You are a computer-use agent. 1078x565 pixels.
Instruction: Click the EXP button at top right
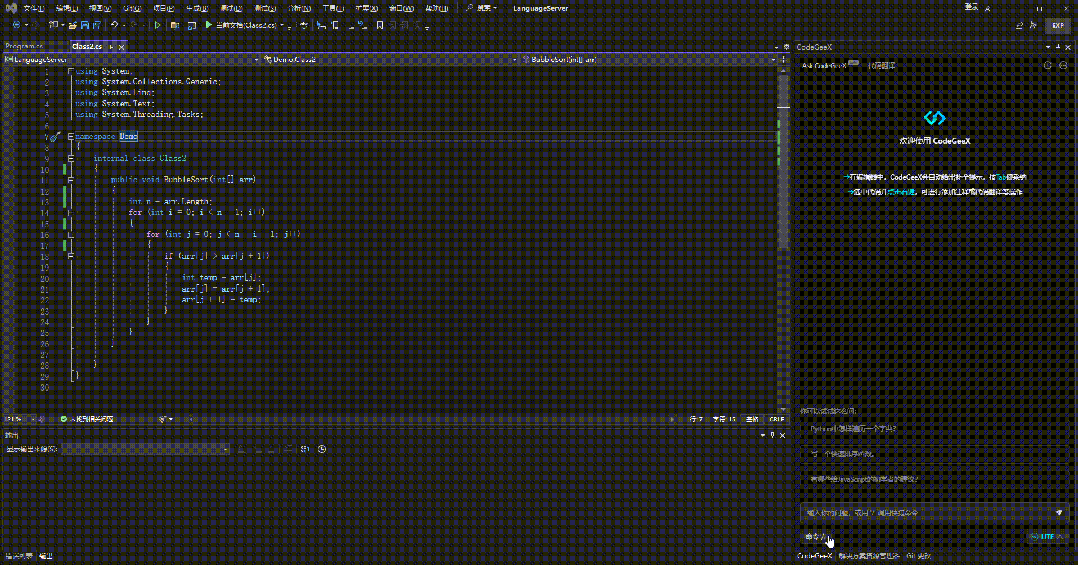(1056, 25)
